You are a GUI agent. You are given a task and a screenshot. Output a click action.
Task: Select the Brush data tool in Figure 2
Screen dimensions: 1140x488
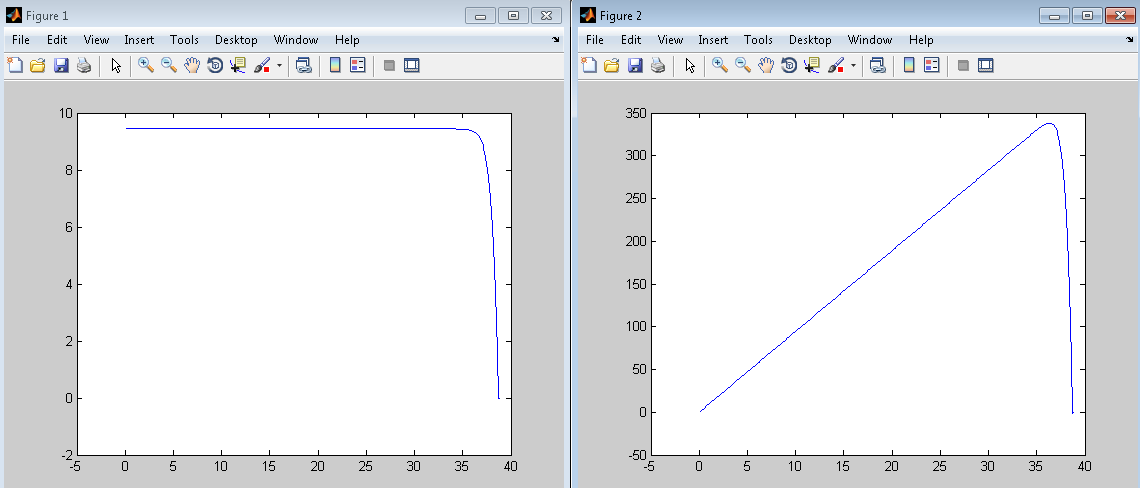[x=834, y=66]
